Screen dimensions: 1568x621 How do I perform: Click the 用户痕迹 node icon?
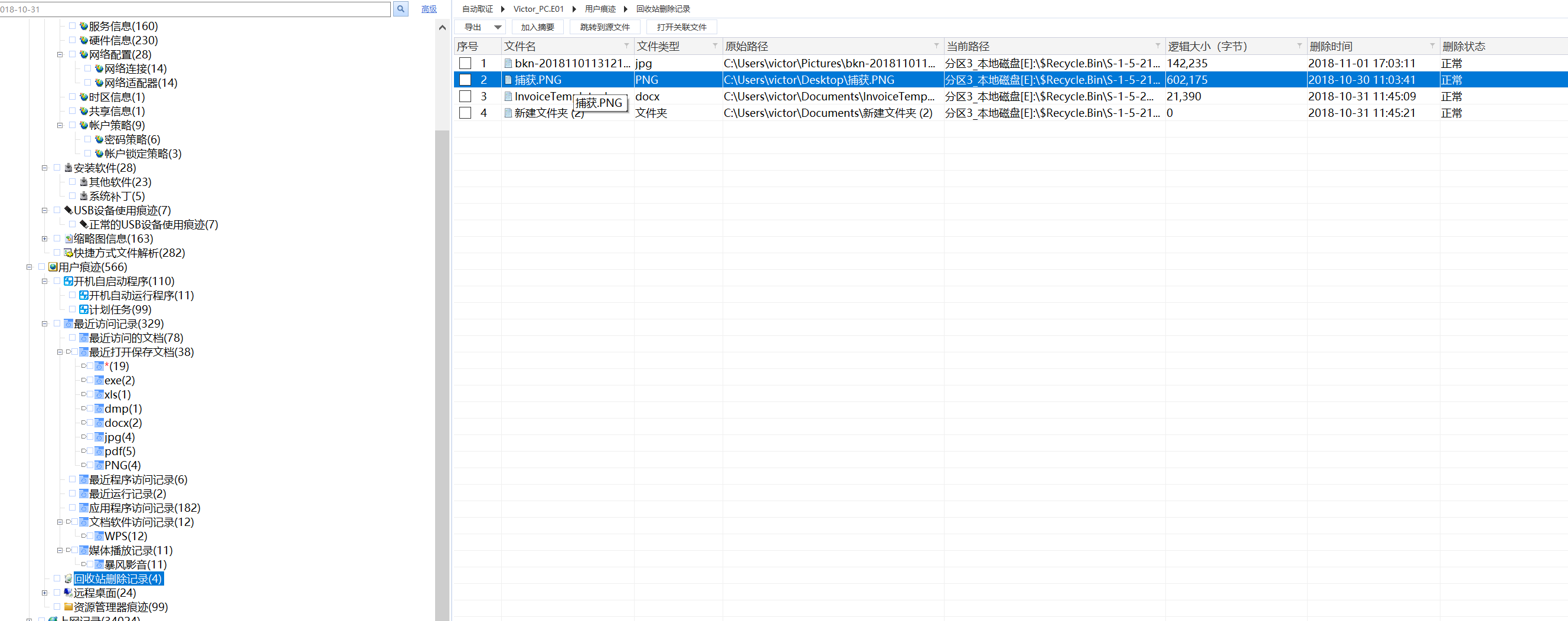53,267
